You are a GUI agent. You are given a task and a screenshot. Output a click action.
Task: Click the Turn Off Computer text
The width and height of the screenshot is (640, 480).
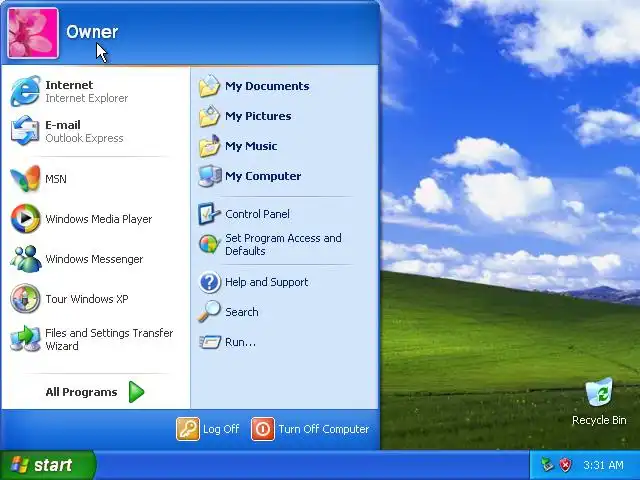(x=324, y=429)
